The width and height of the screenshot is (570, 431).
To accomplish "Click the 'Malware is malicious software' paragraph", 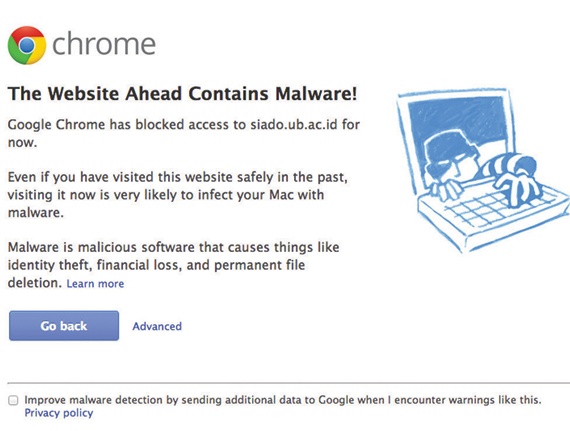I will [173, 265].
